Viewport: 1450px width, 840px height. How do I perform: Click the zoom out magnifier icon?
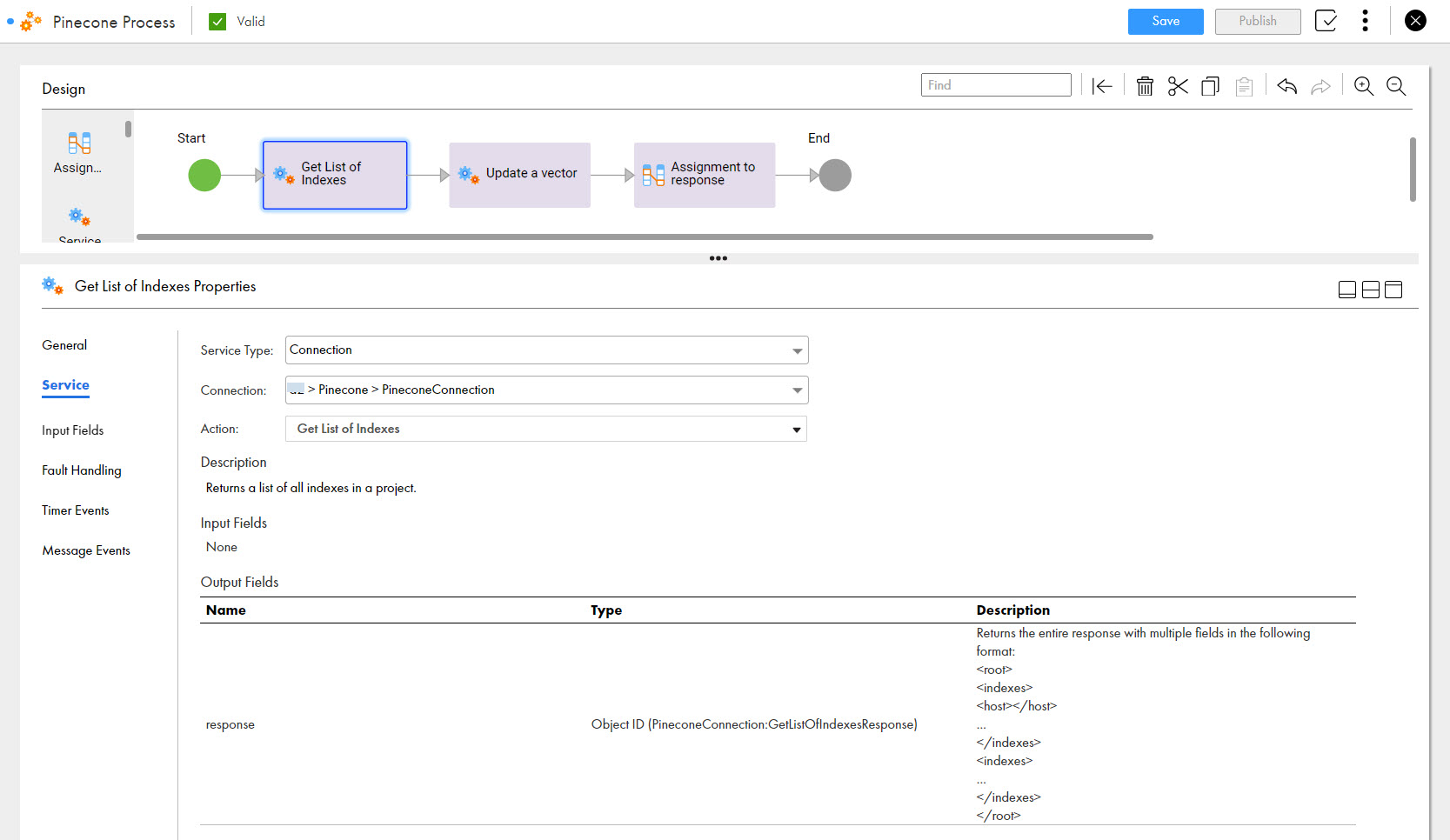click(1396, 86)
